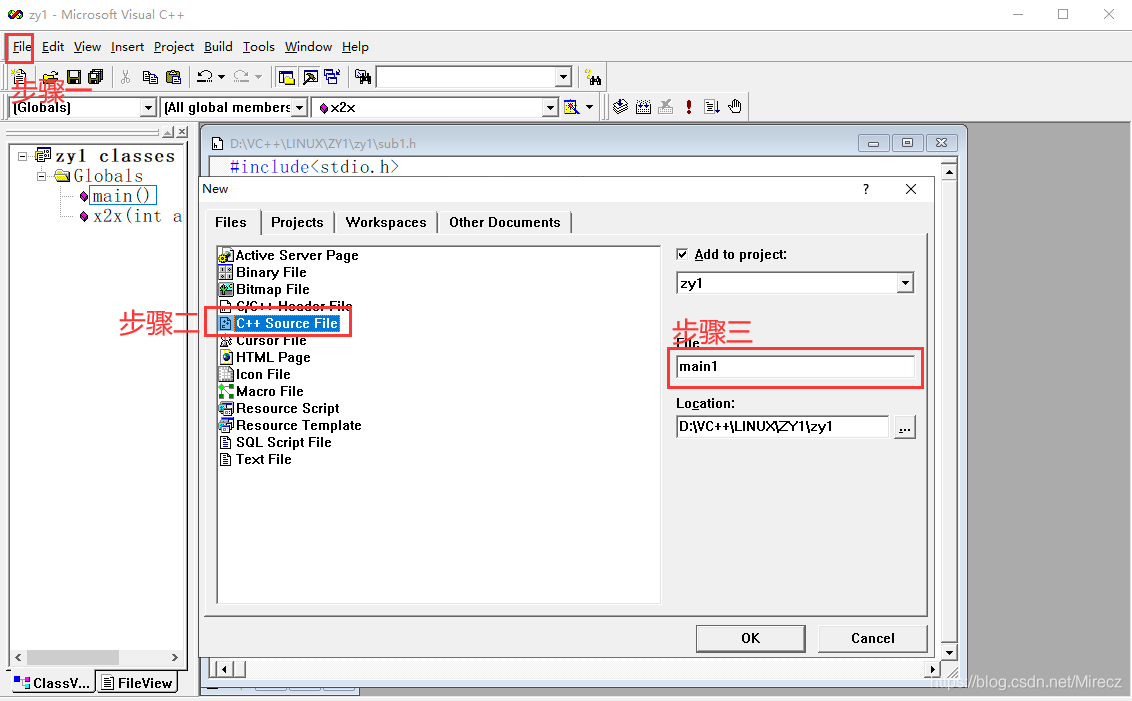Switch to the Workspaces tab
Screen dimensions: 1132x701
386,222
